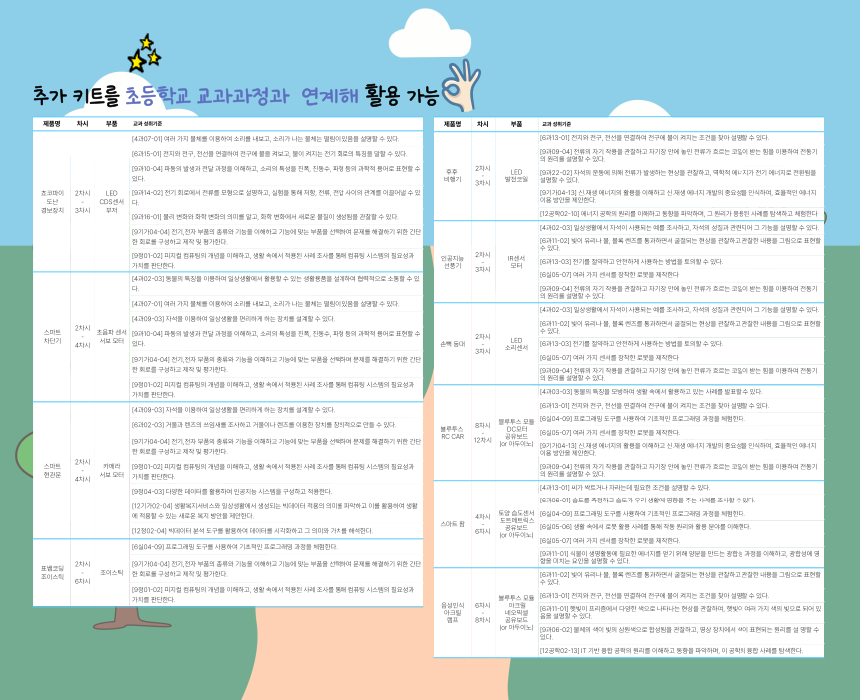Click the '[9과16-01]' achievement standard line
This screenshot has width=860, height=700.
pyautogui.click(x=265, y=217)
